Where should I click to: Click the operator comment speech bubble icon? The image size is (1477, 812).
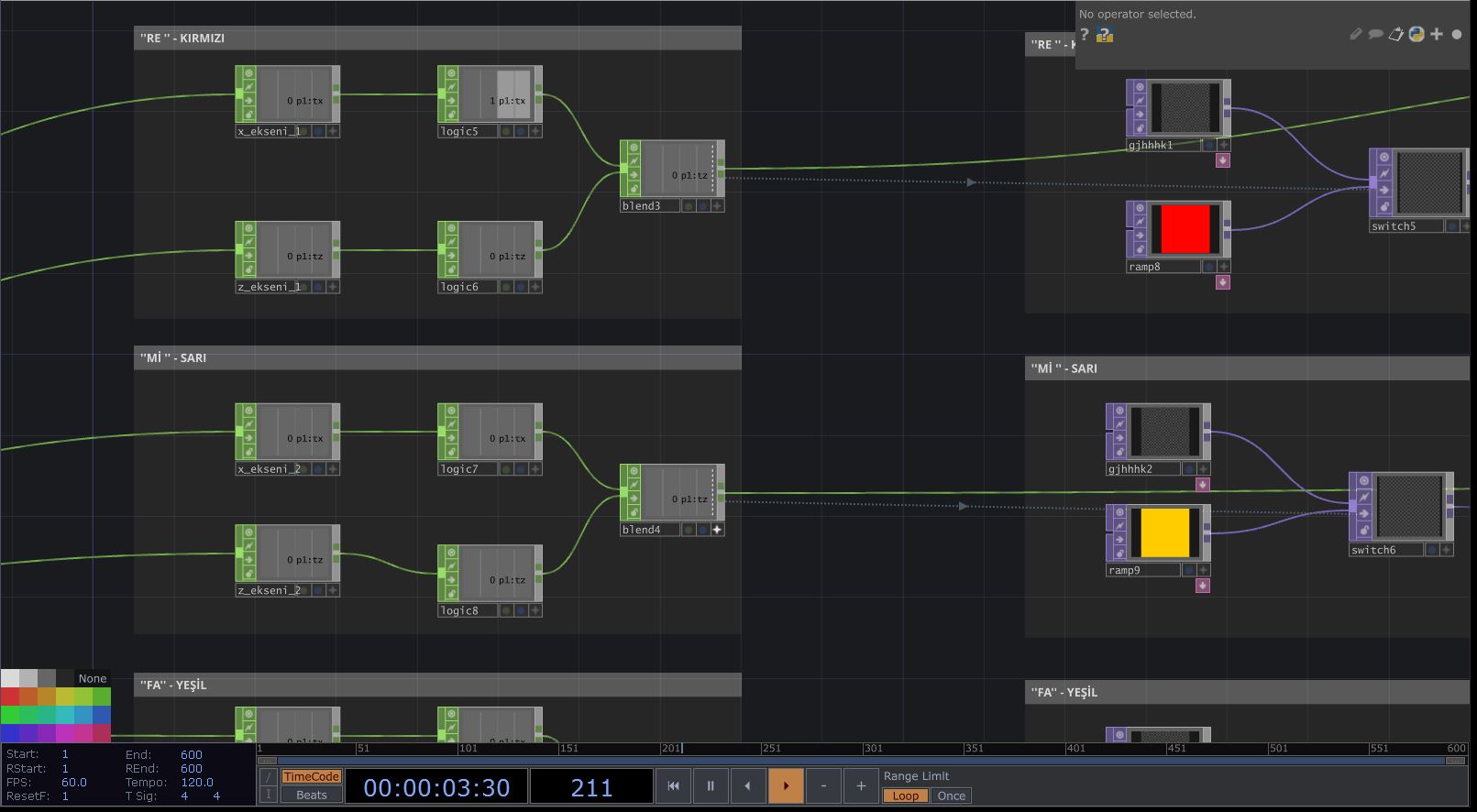click(x=1375, y=34)
